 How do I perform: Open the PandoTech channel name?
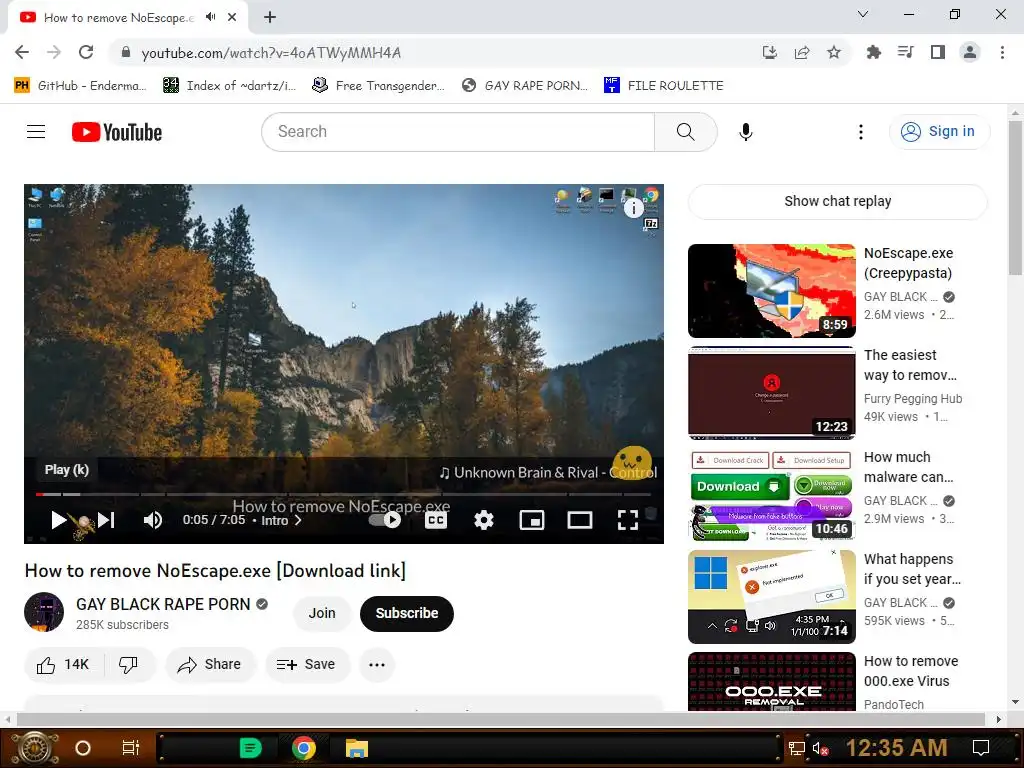[893, 704]
